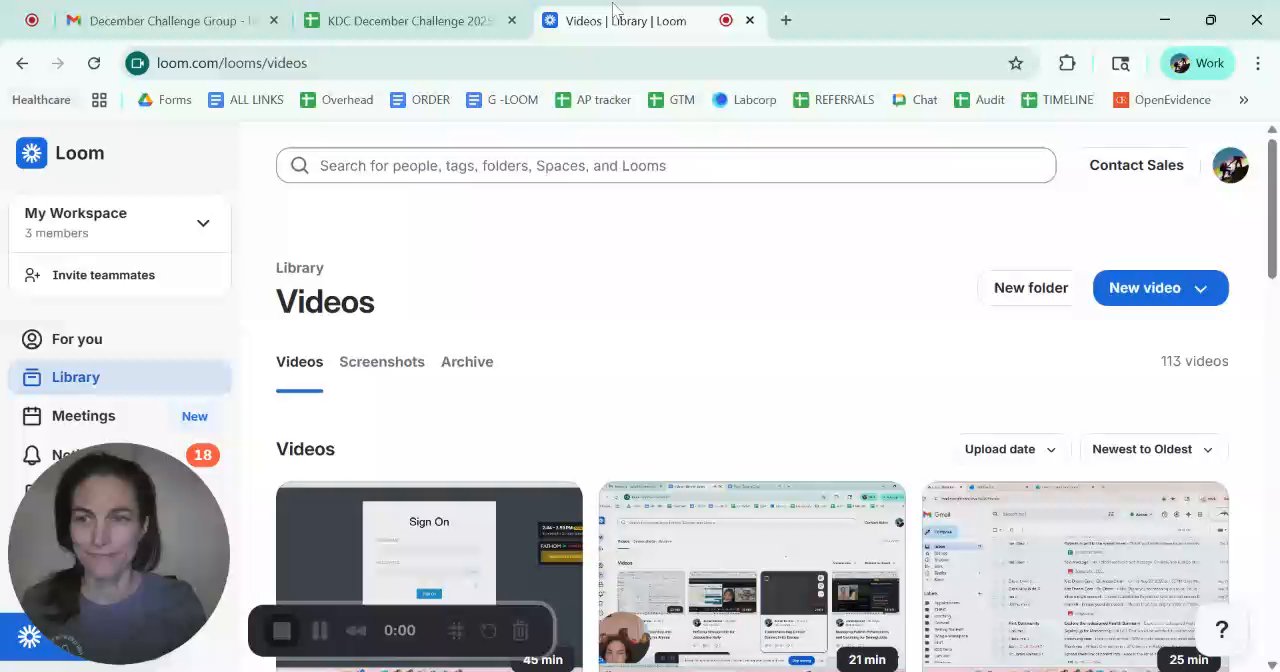
Task: Open the ALL LINKS bookmark
Action: click(246, 100)
